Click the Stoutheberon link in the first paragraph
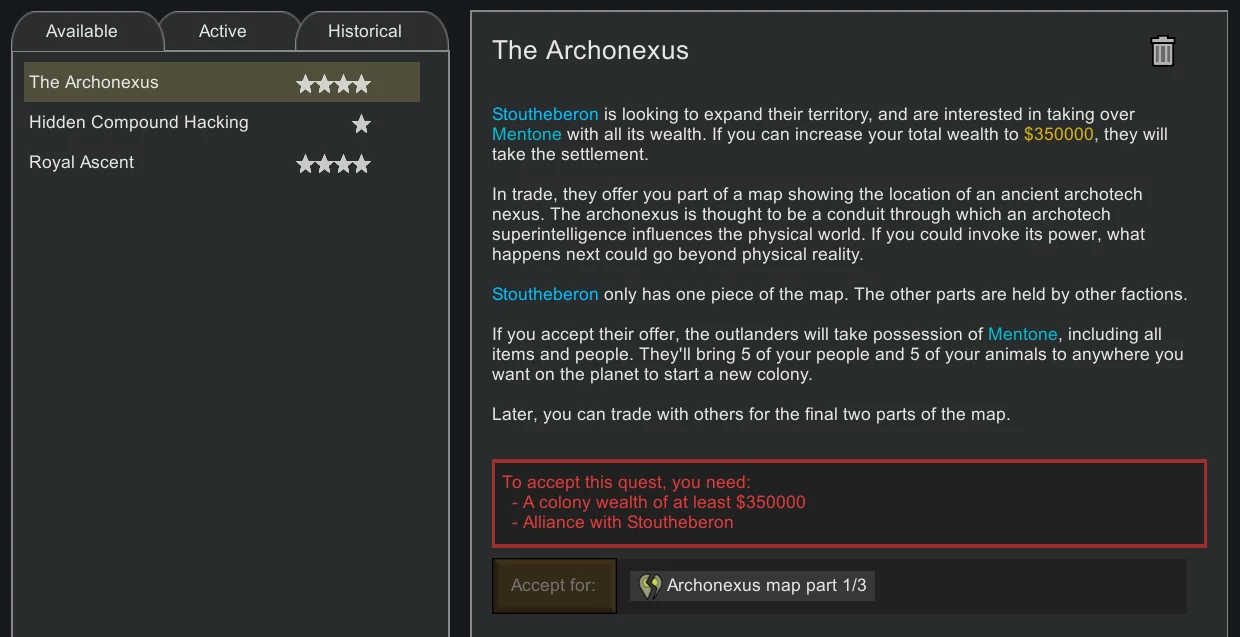Image resolution: width=1240 pixels, height=637 pixels. tap(545, 114)
